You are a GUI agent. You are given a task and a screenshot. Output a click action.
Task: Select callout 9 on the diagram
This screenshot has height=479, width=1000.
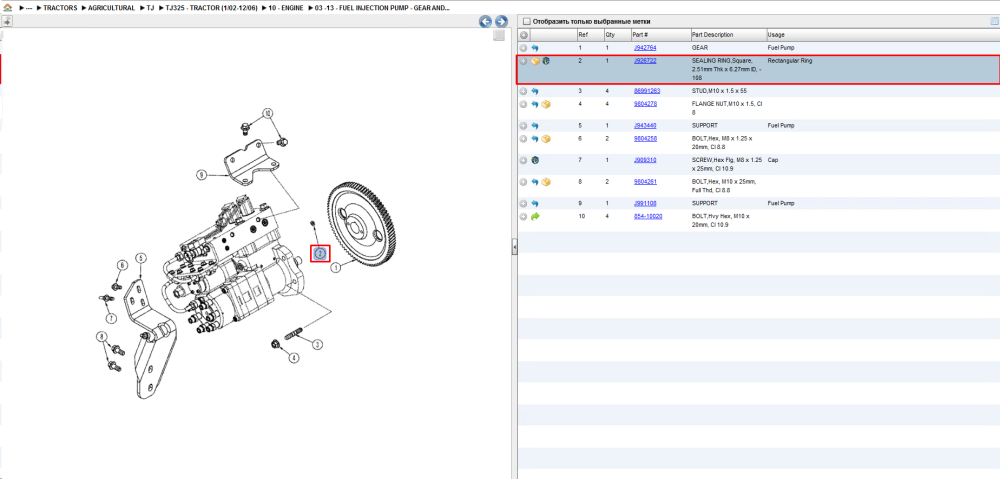pyautogui.click(x=201, y=173)
